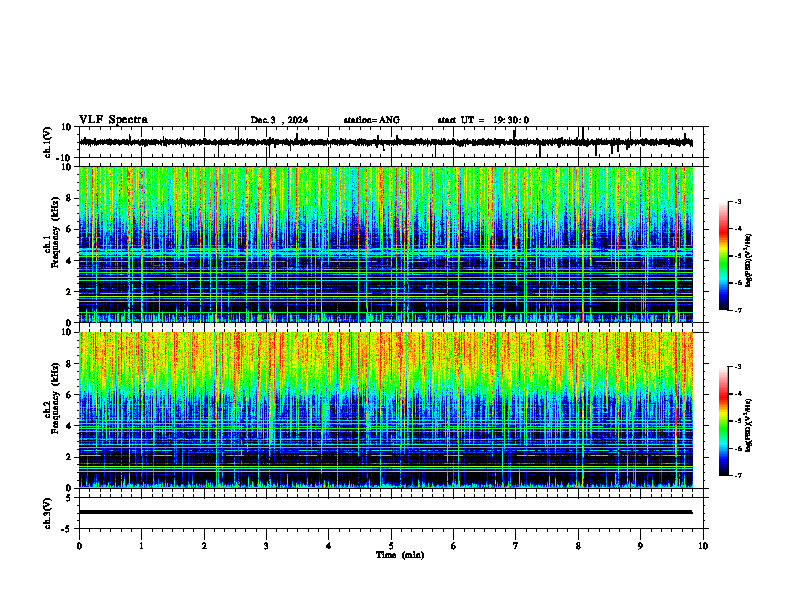Click the "station= ANG" label
This screenshot has width=792, height=612.
pos(372,120)
